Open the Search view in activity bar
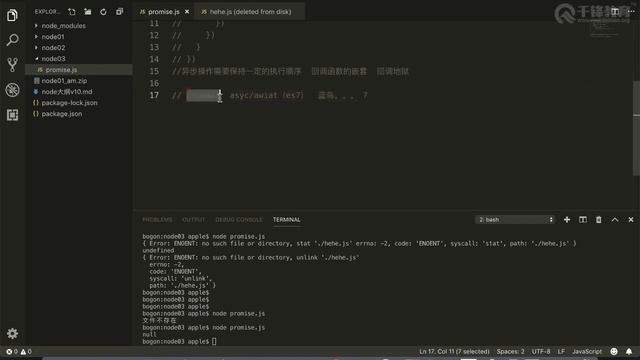The image size is (640, 360). pyautogui.click(x=12, y=40)
